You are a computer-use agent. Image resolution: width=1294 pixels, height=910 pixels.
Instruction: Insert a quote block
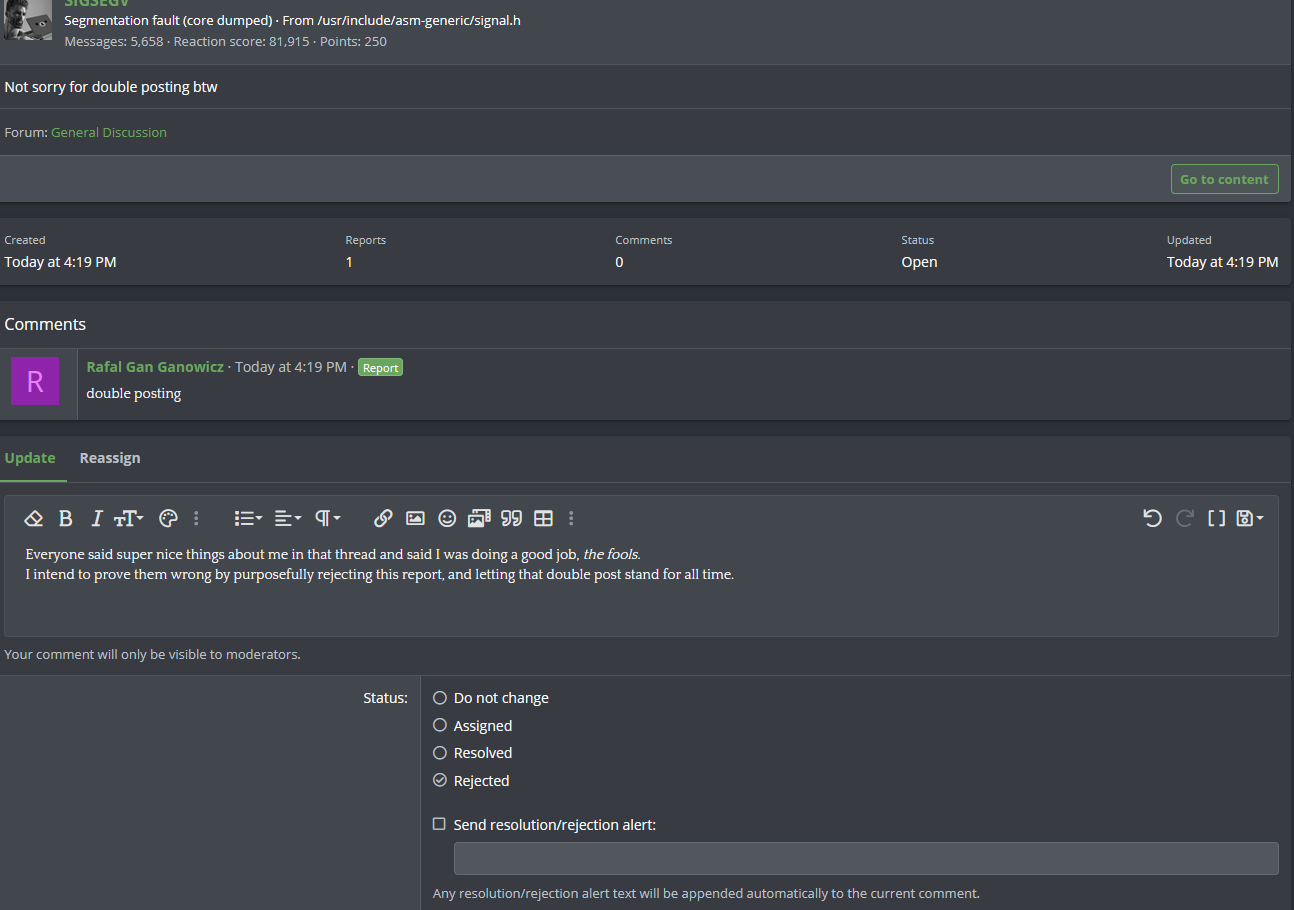click(x=511, y=518)
